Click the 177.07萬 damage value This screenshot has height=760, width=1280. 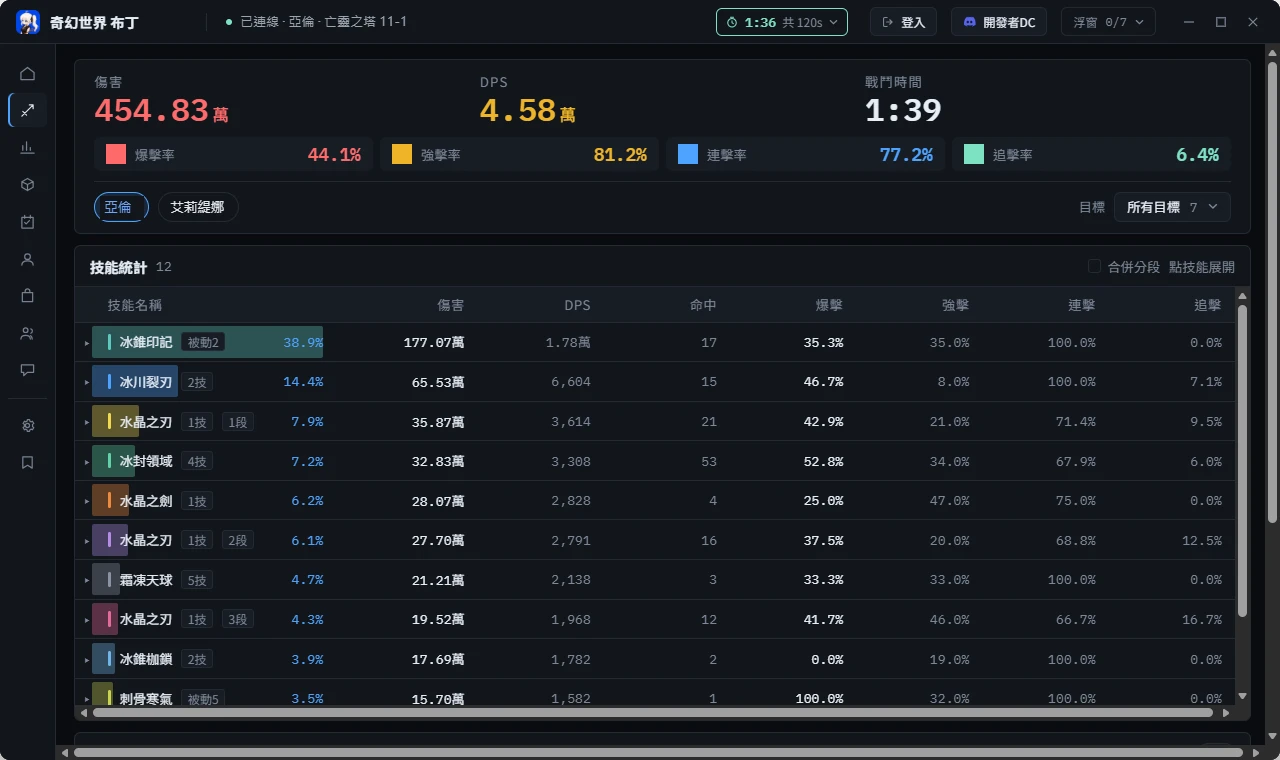(x=434, y=343)
